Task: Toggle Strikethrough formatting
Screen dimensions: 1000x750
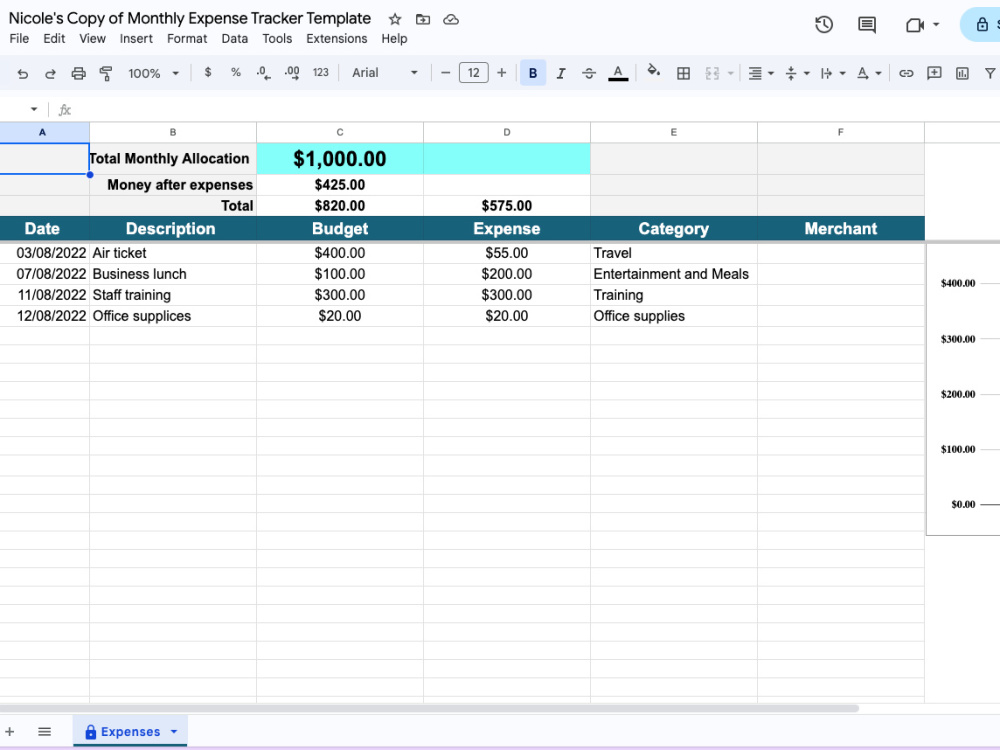Action: coord(589,73)
